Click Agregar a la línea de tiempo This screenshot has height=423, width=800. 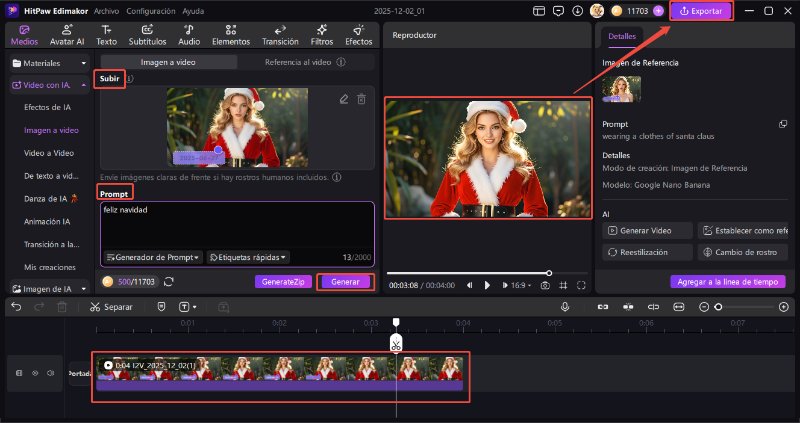pyautogui.click(x=728, y=282)
